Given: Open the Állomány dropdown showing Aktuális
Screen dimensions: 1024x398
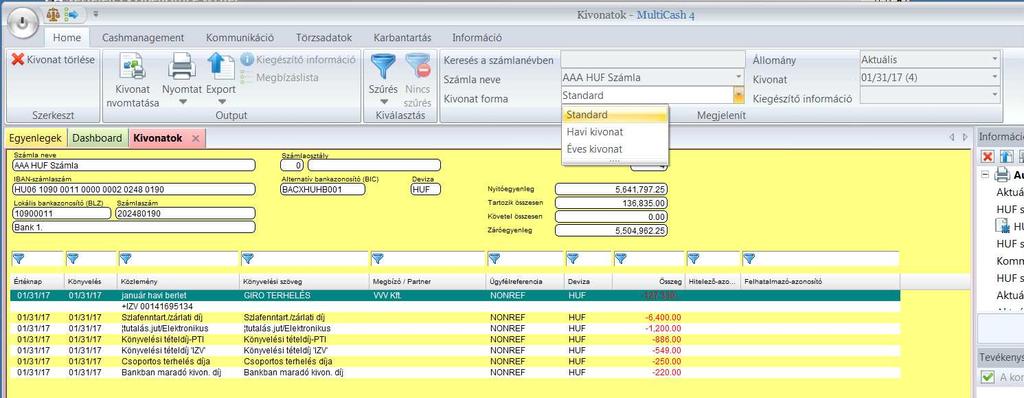Looking at the screenshot, I should click(930, 59).
